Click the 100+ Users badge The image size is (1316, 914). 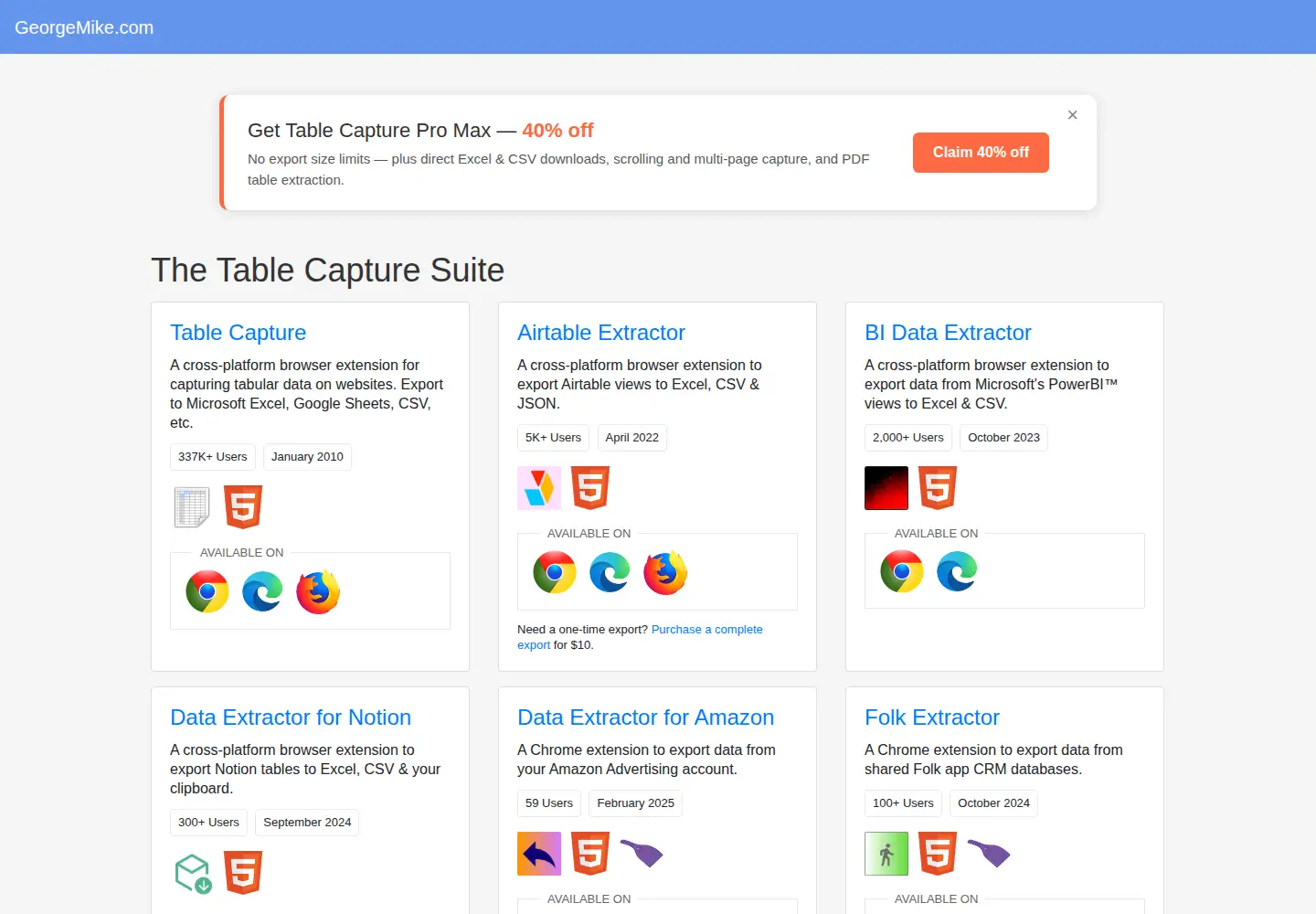tap(903, 803)
